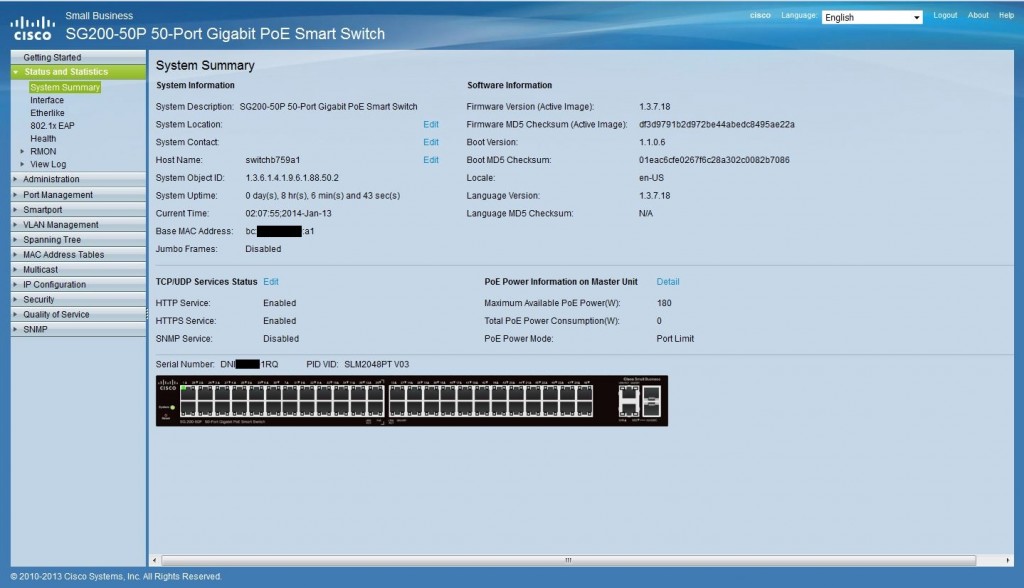
Task: Edit the System Contact
Action: coord(431,142)
